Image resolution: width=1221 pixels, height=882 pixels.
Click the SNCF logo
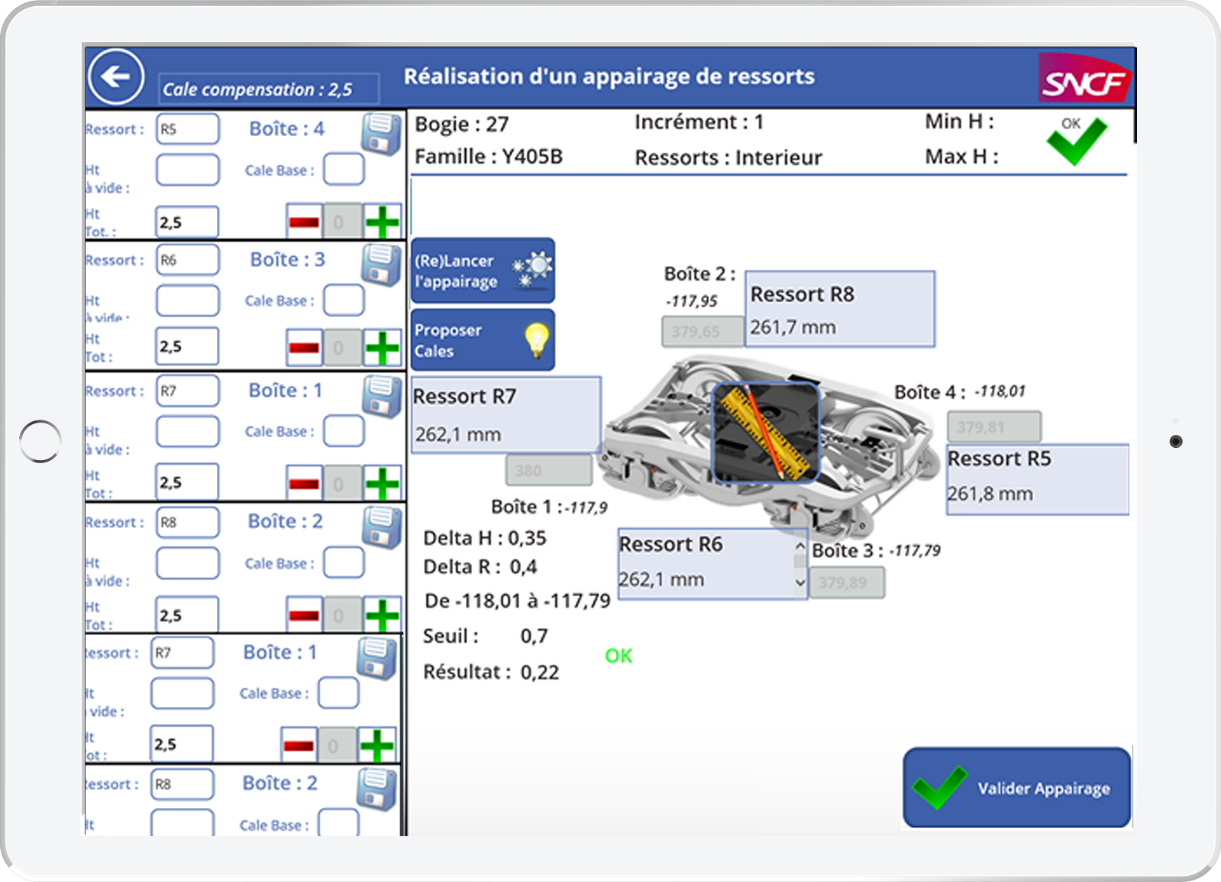(x=1084, y=79)
